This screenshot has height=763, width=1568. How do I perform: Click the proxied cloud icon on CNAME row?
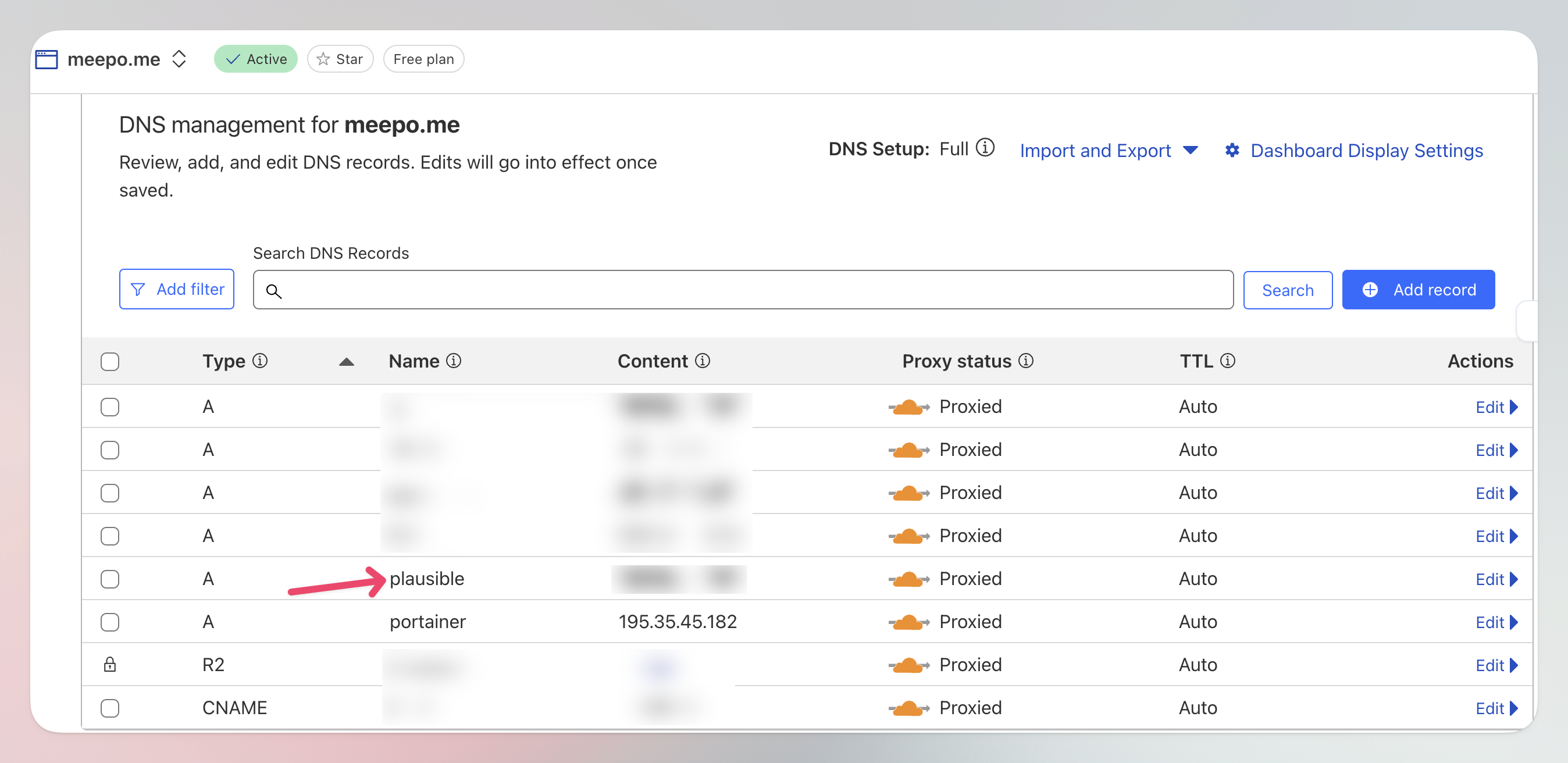[x=909, y=708]
